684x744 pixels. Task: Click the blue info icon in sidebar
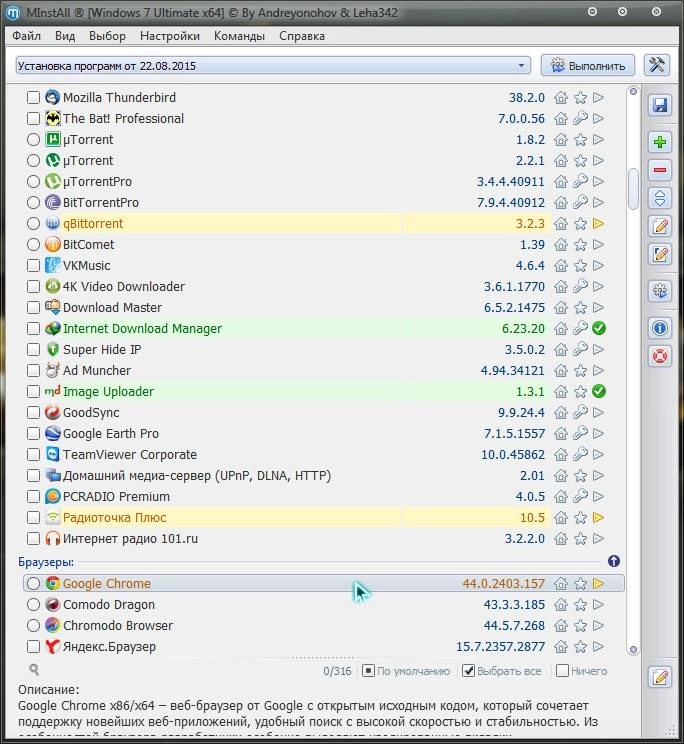pyautogui.click(x=660, y=328)
